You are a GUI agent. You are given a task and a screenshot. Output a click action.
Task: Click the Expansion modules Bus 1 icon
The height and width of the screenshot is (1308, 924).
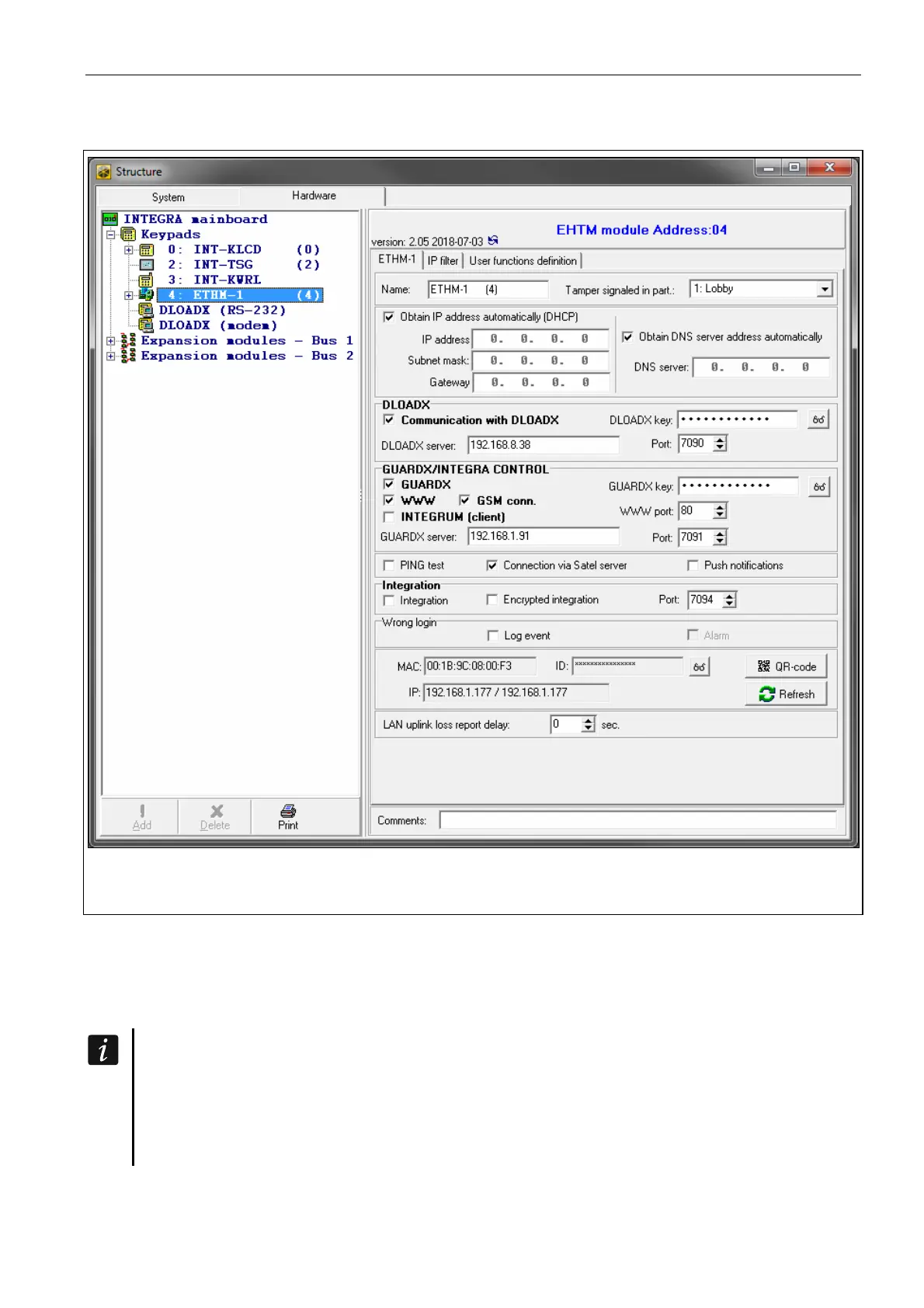128,340
